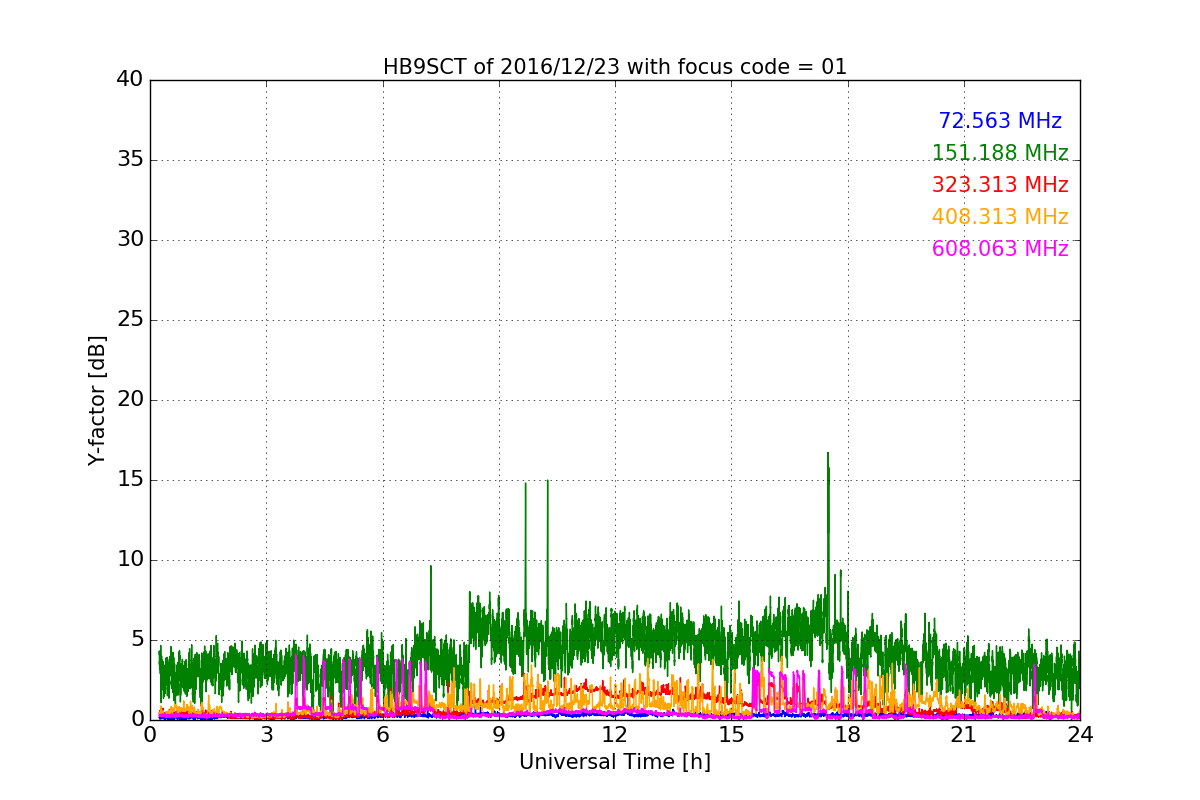1200x800 pixels.
Task: Click the Universal Time [h] axis label
Action: (x=614, y=762)
